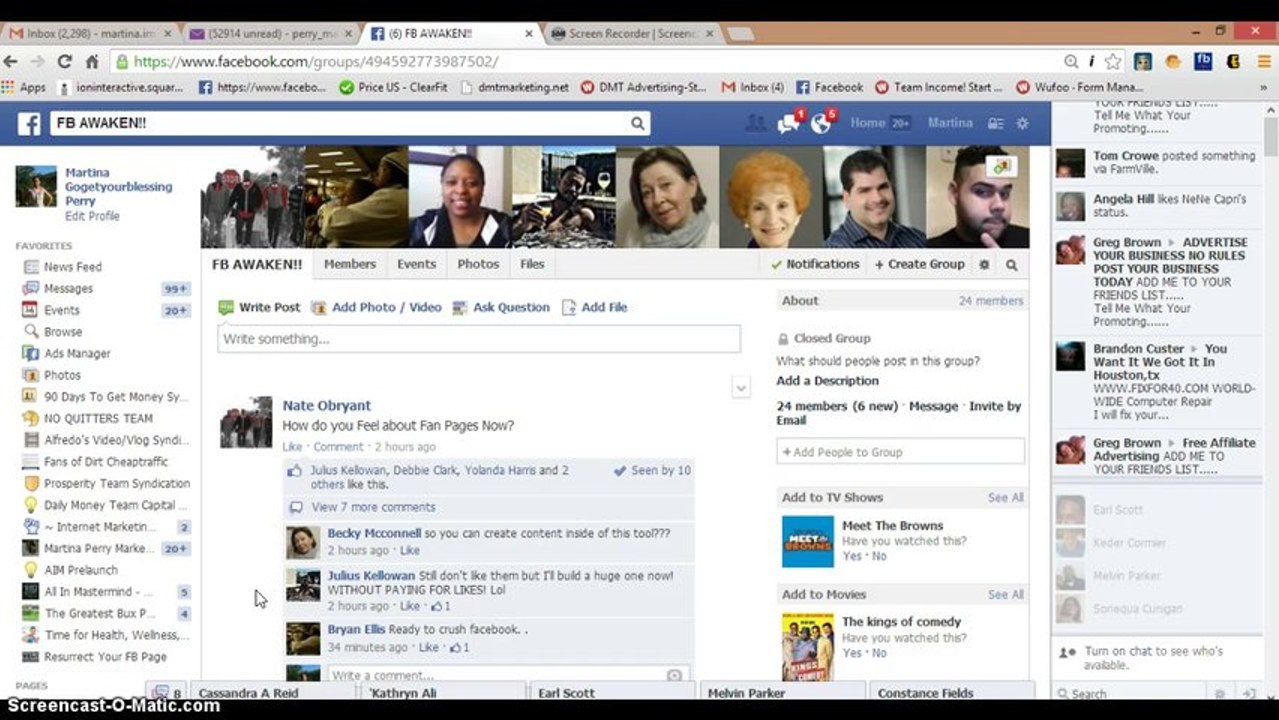Switch to Gmail Inbox browser tab

(90, 33)
